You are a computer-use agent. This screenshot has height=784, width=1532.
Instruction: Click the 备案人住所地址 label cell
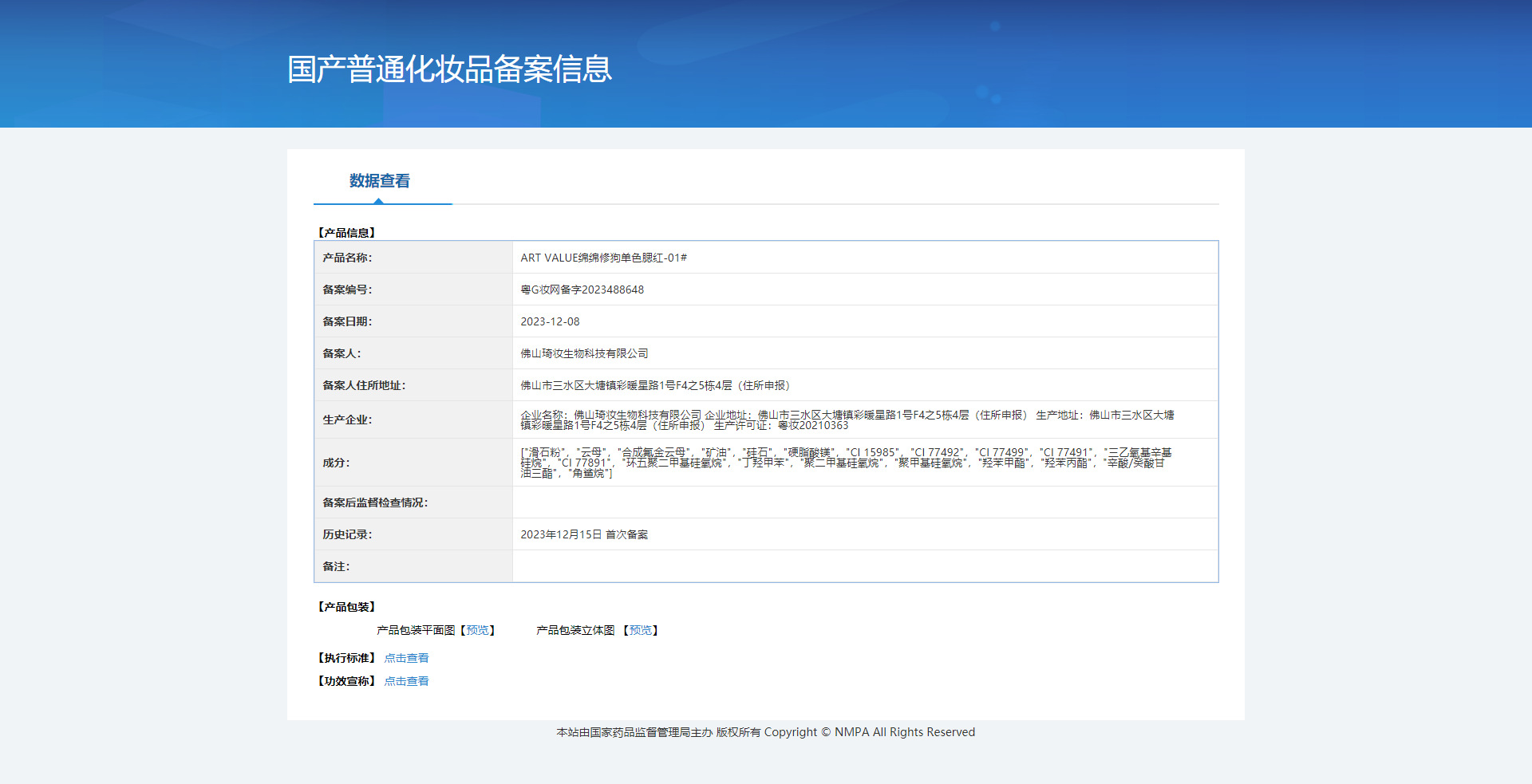(413, 385)
